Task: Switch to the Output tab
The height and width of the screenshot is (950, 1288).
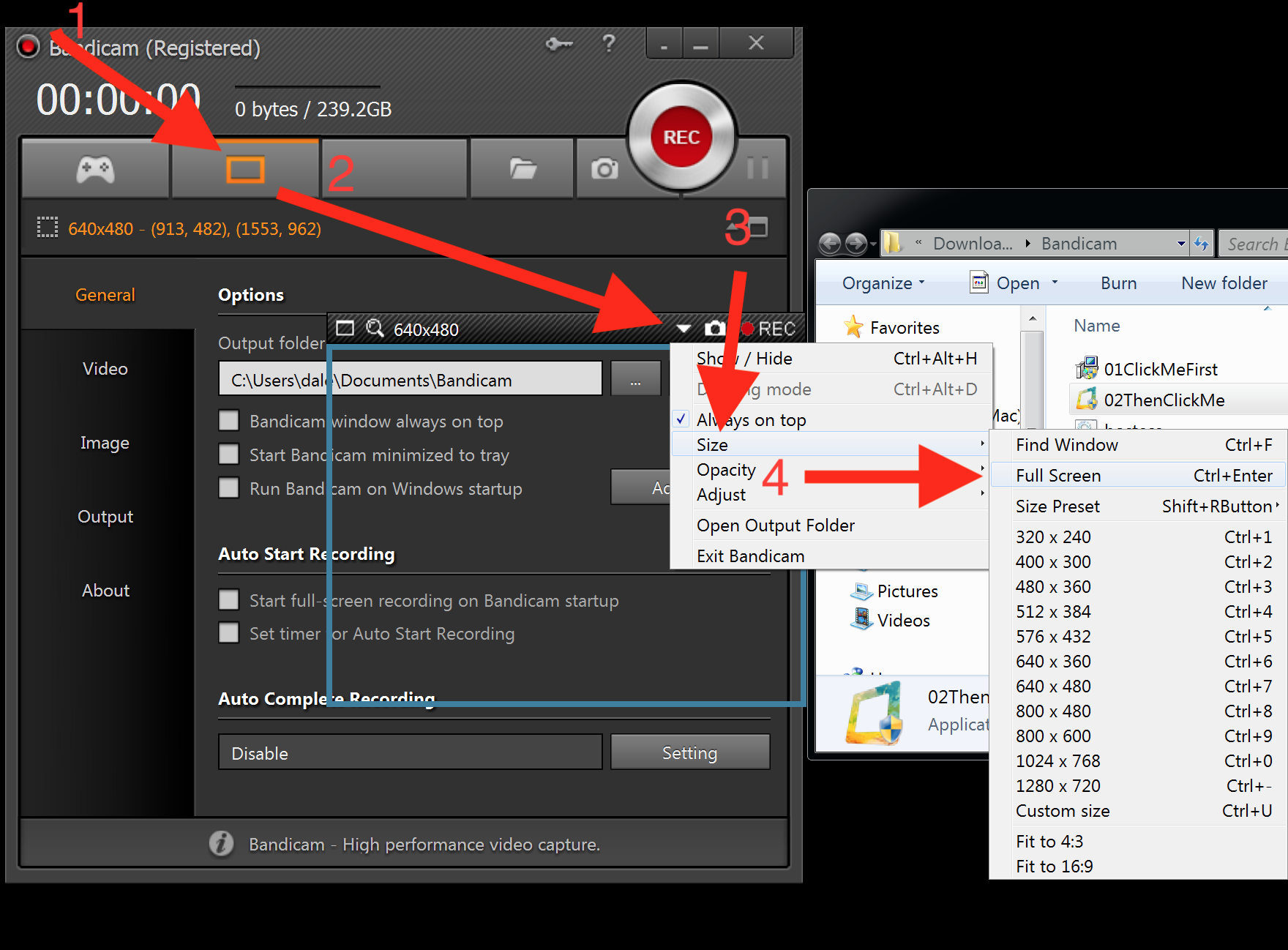Action: pyautogui.click(x=105, y=517)
